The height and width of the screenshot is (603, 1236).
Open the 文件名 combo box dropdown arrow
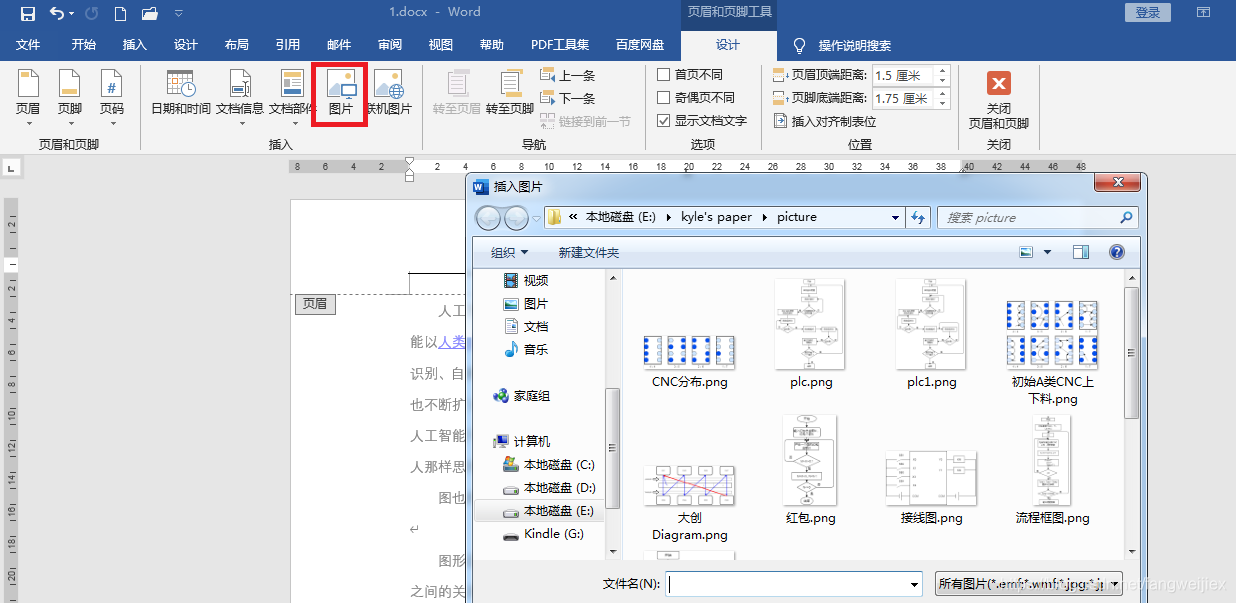914,583
